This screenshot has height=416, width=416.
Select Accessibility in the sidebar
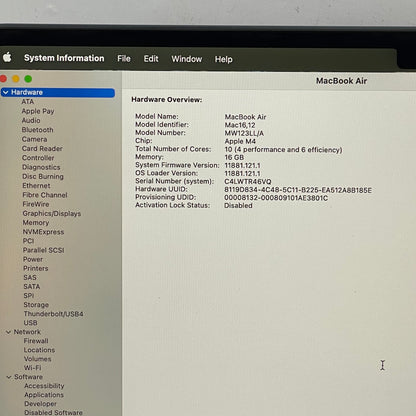click(44, 386)
